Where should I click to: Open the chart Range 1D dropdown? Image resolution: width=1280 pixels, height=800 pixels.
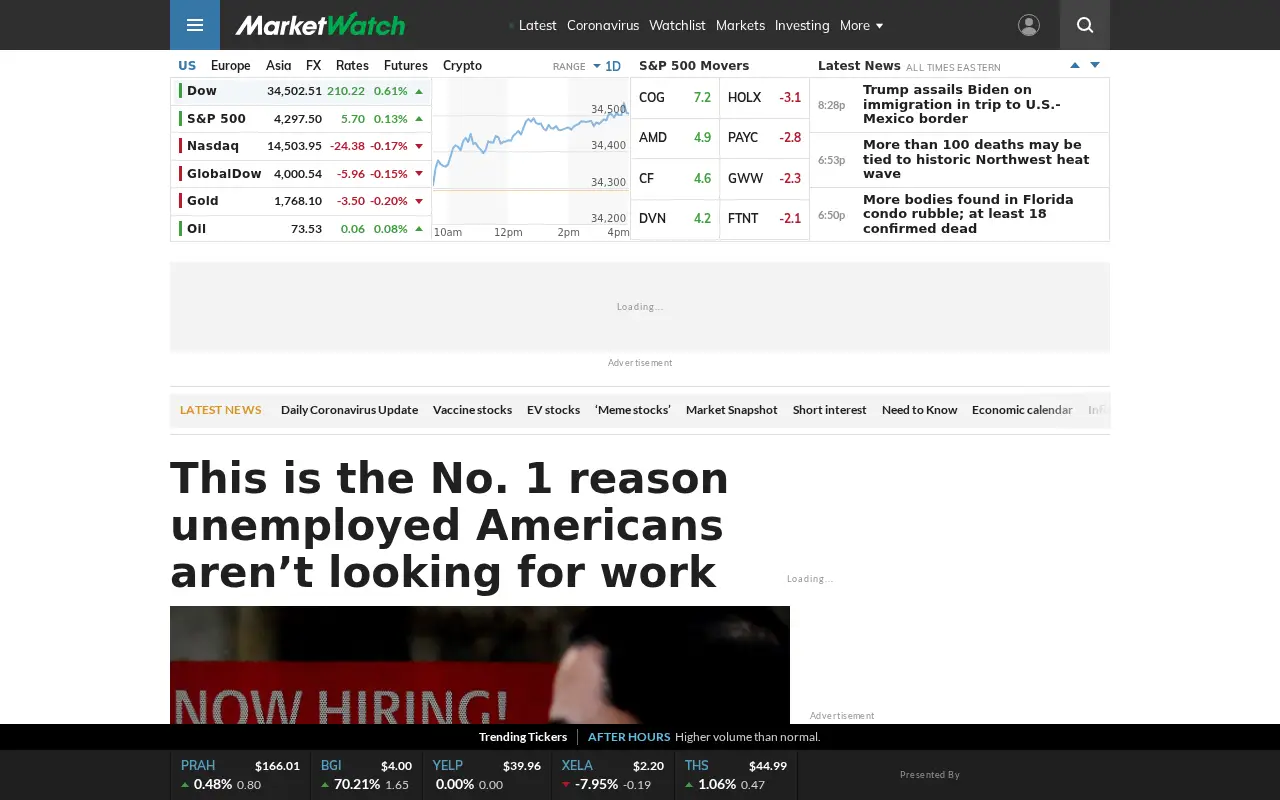pyautogui.click(x=607, y=66)
